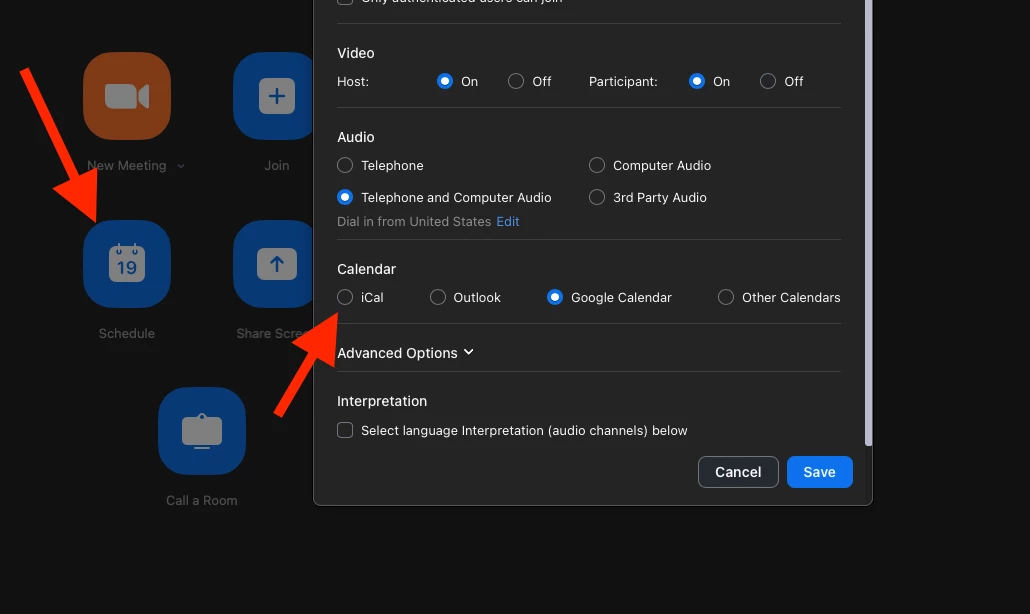1030x614 pixels.
Task: Click Edit link for dial-in country
Action: click(x=508, y=222)
